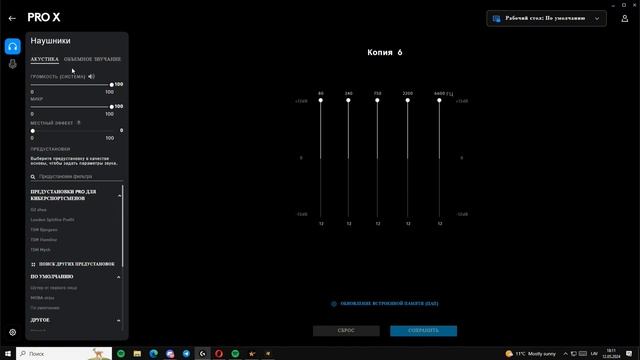
Task: Open the Рабочий стол profile dropdown
Action: pyautogui.click(x=546, y=18)
